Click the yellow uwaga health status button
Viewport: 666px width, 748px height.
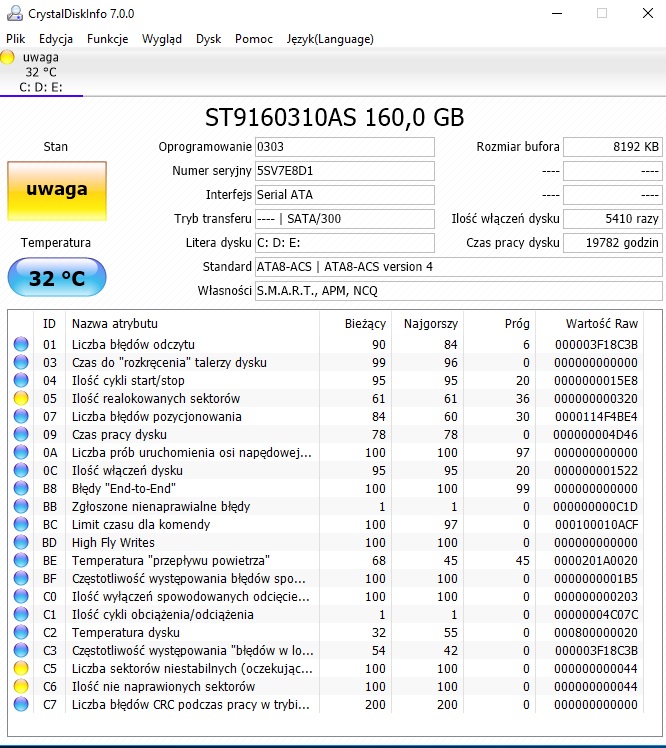tap(57, 191)
